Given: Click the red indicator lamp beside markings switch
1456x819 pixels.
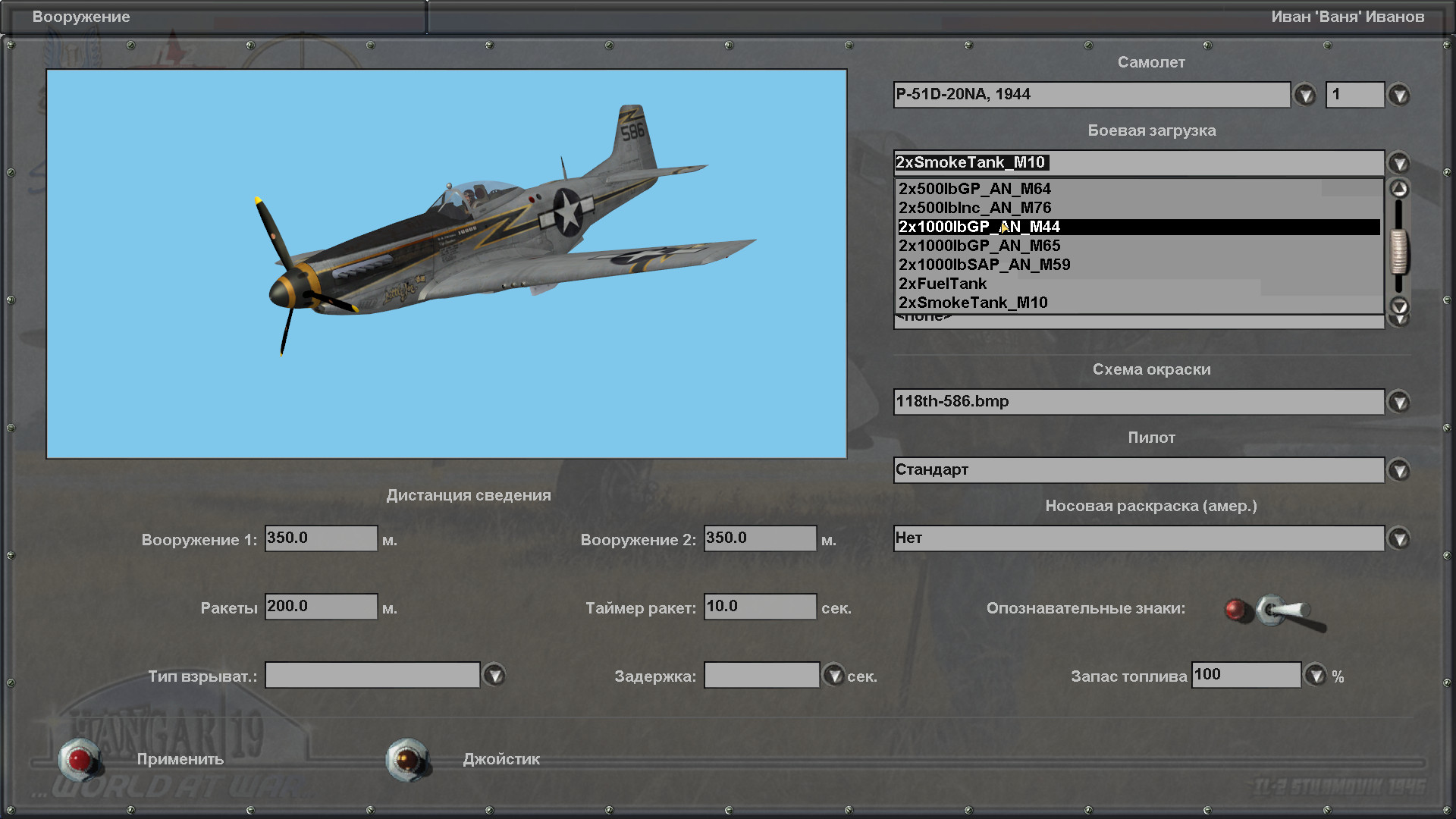Looking at the screenshot, I should (x=1235, y=610).
